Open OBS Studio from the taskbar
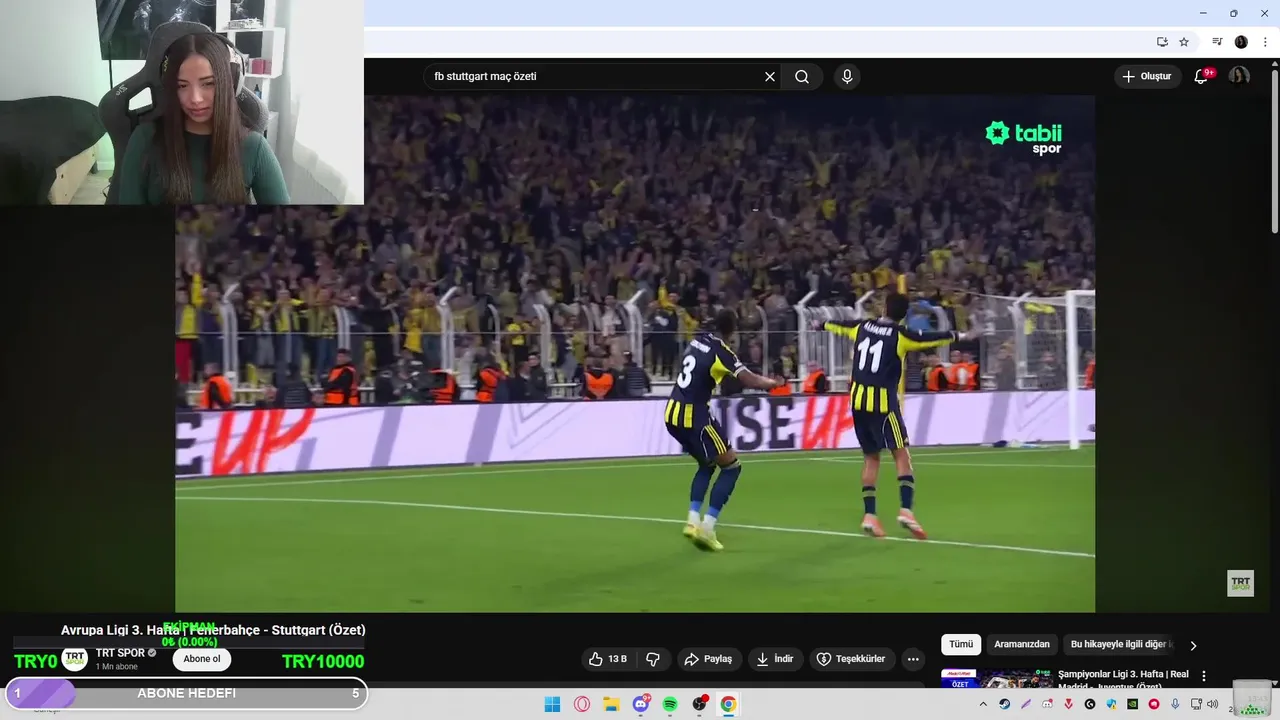The height and width of the screenshot is (720, 1280). (699, 704)
